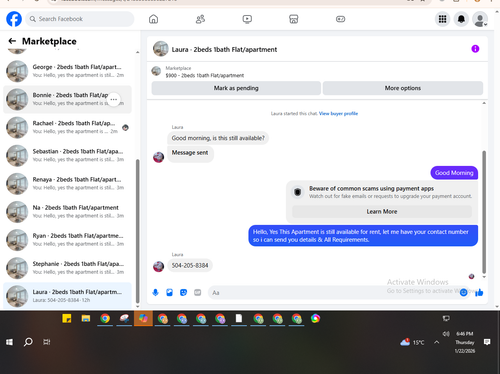Image resolution: width=500 pixels, height=374 pixels.
Task: Open the Gaming tab icon
Action: [340, 19]
